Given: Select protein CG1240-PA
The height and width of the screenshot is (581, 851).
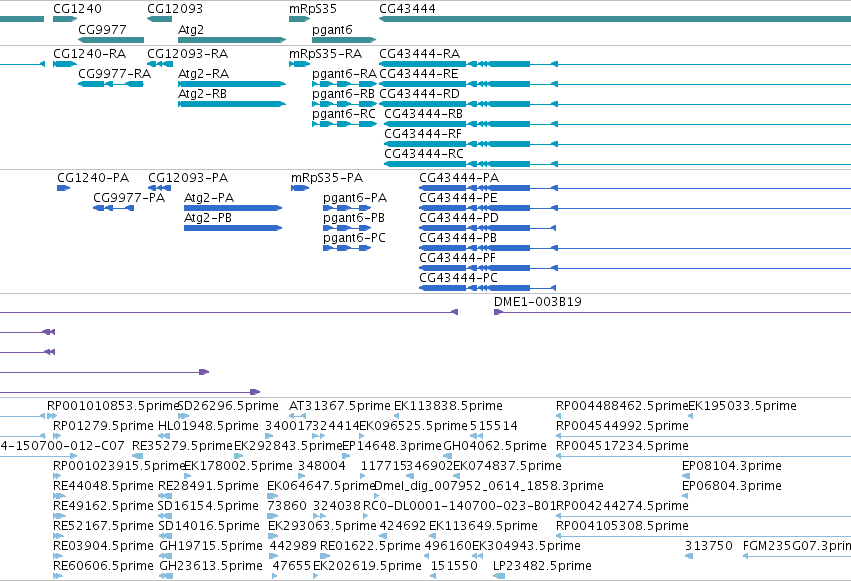Looking at the screenshot, I should (x=63, y=188).
